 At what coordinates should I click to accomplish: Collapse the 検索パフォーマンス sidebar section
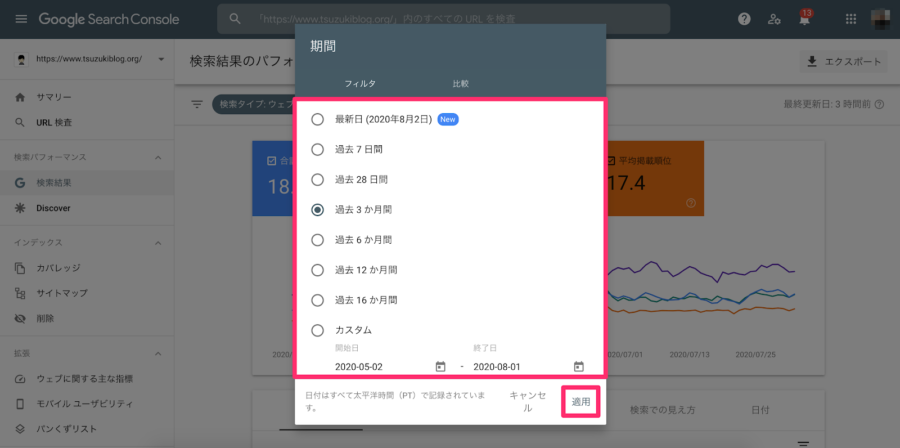158,158
